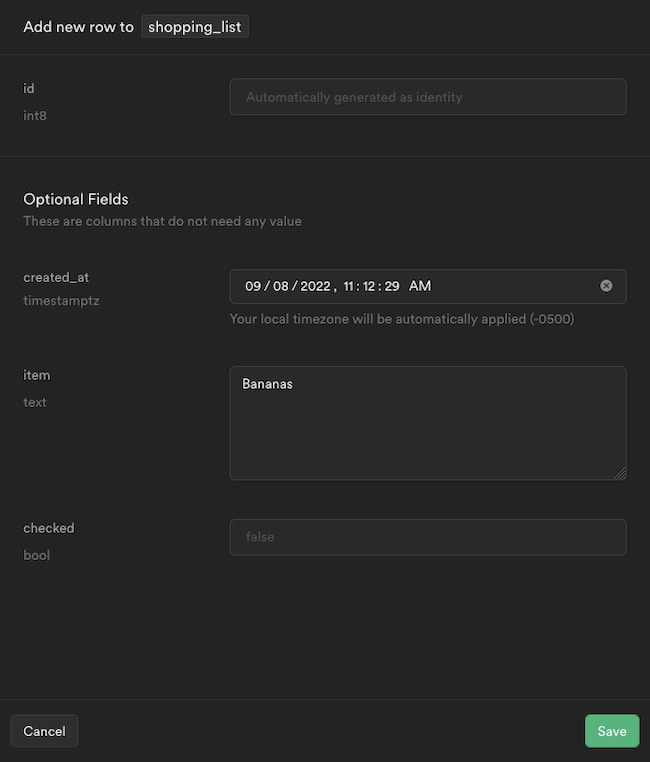The image size is (650, 762).
Task: Select the minutes 12 in created_at
Action: pos(369,286)
